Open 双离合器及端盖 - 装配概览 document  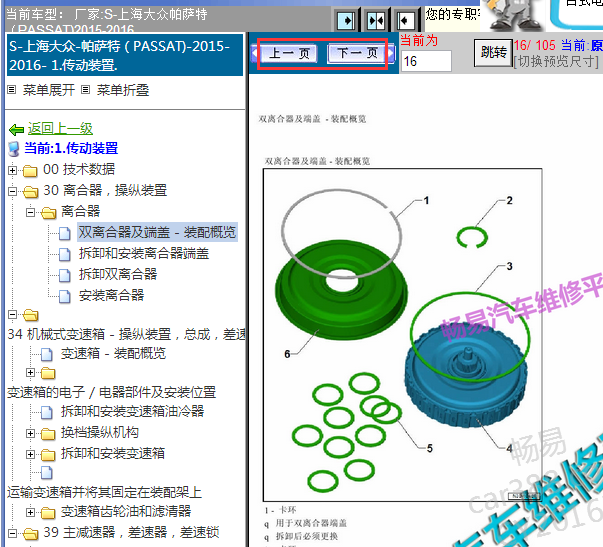[x=157, y=232]
